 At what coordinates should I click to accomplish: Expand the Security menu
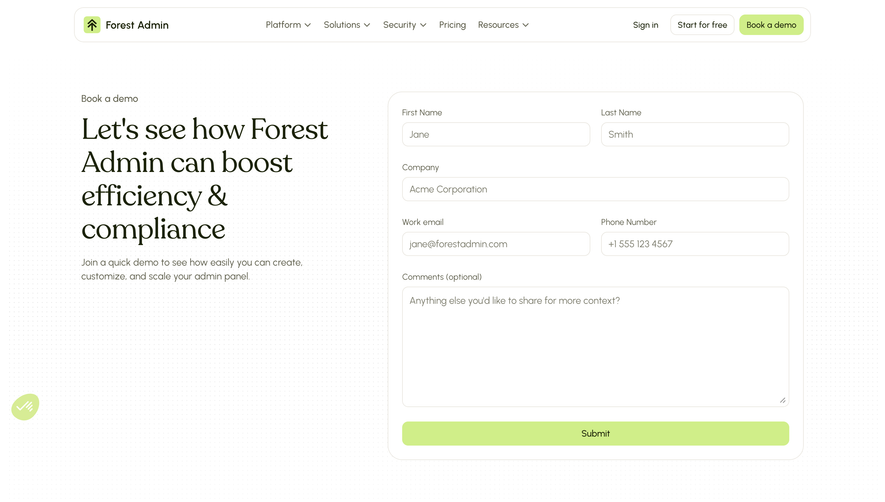point(404,25)
